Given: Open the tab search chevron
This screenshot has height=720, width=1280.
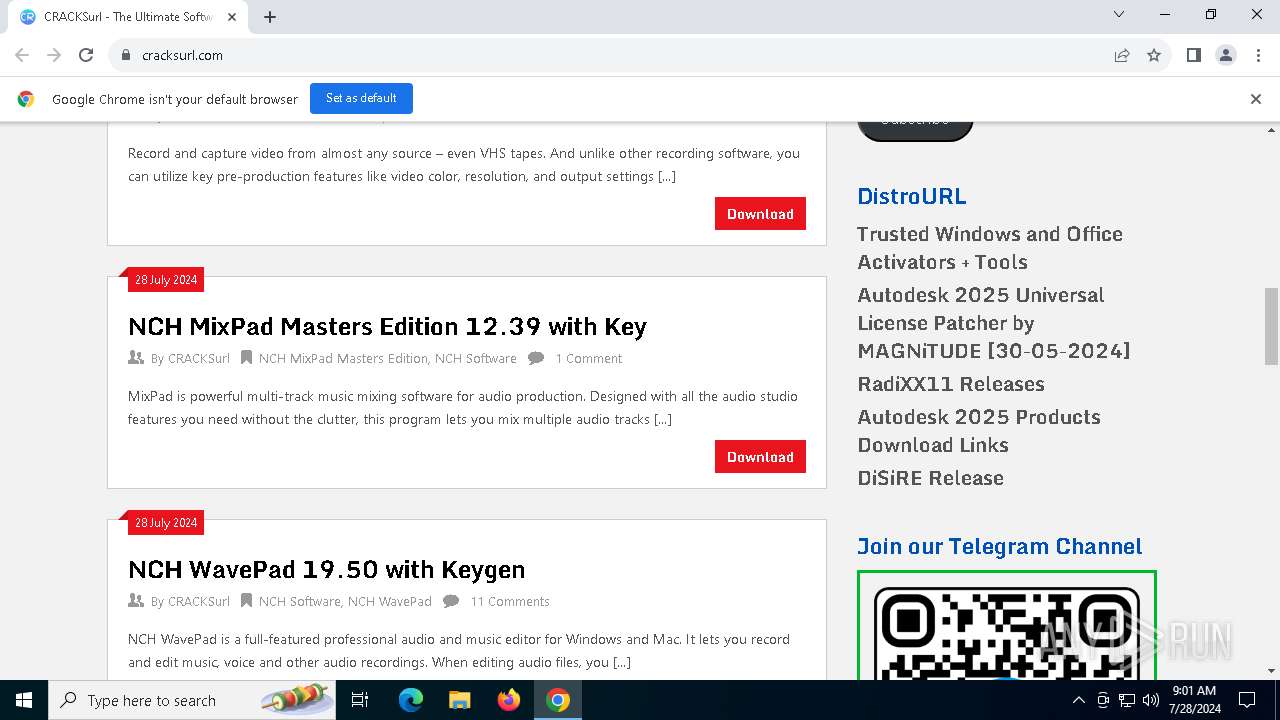Looking at the screenshot, I should 1119,14.
